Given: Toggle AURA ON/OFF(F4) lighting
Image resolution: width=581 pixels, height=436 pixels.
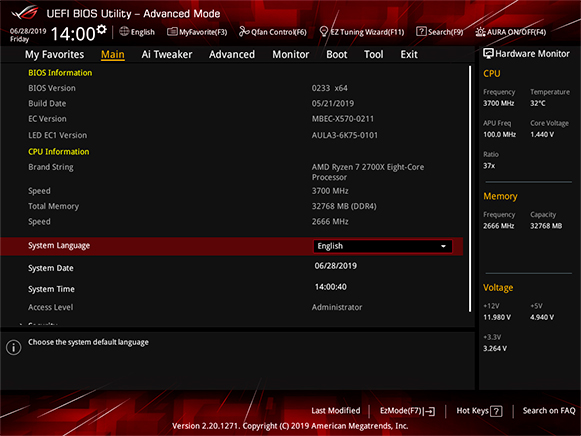Looking at the screenshot, I should click(x=511, y=32).
